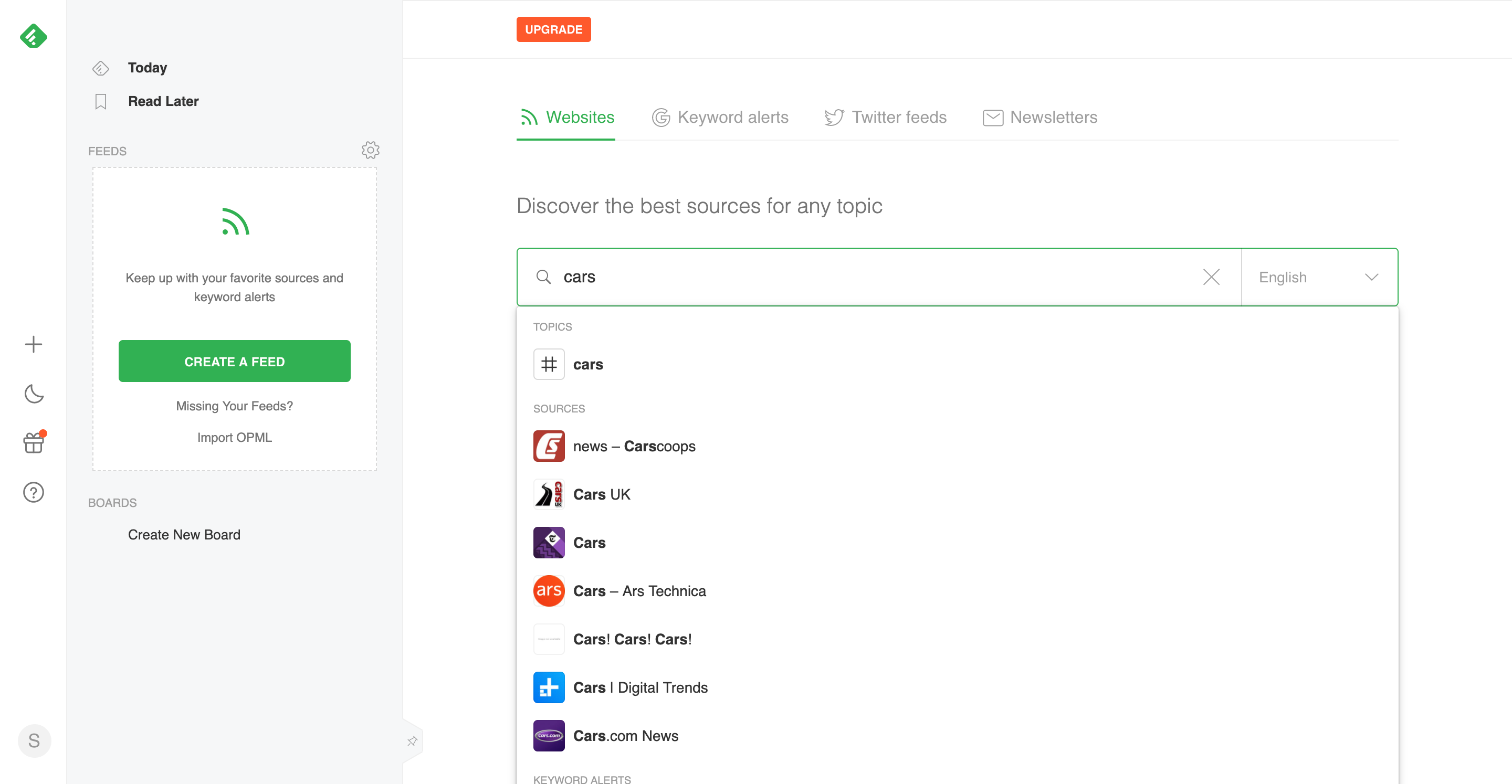Click the Feedly logo icon in sidebar
This screenshot has height=784, width=1512.
click(x=33, y=36)
